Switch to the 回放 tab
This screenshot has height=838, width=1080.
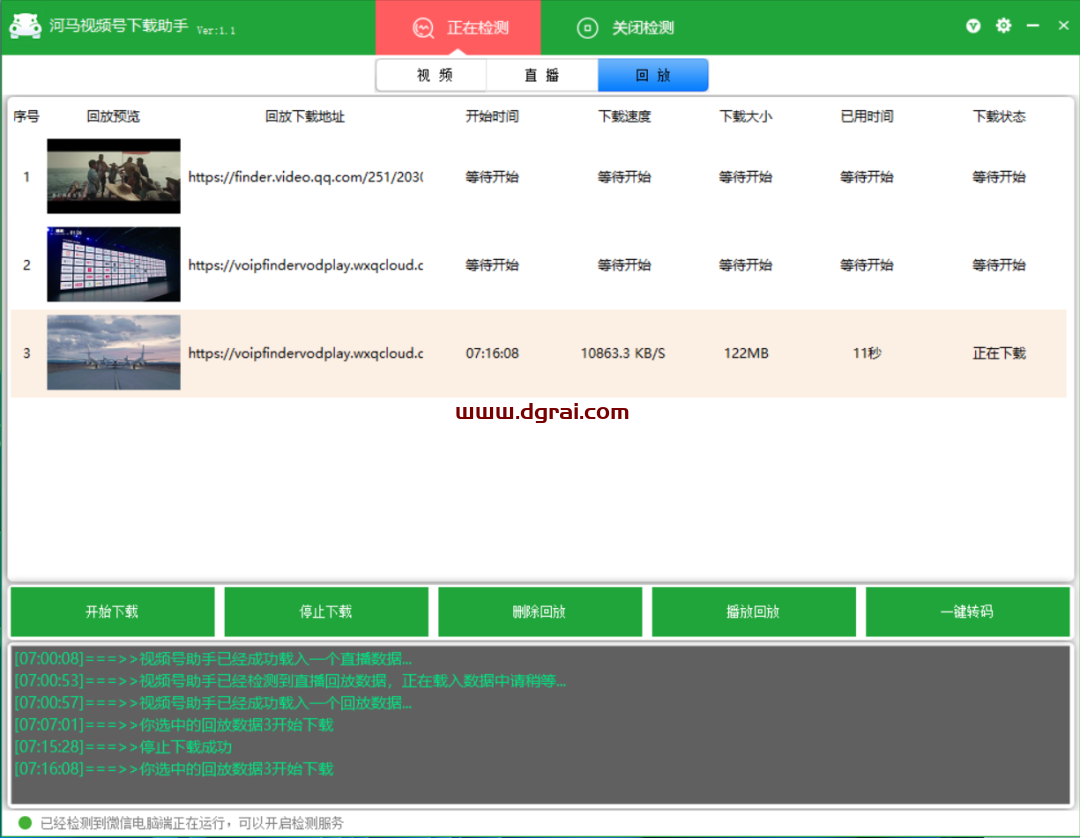point(653,75)
